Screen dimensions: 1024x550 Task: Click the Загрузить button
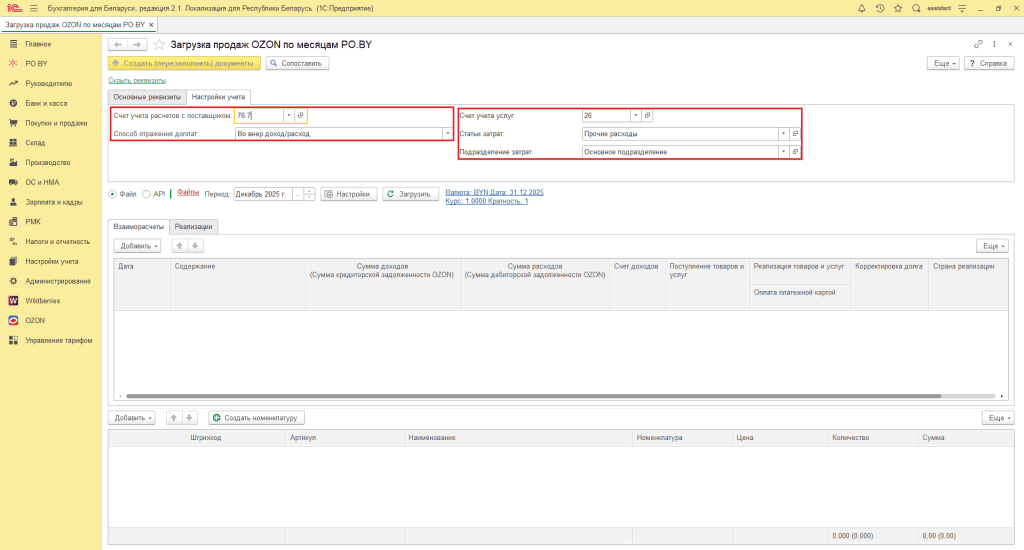coord(410,194)
